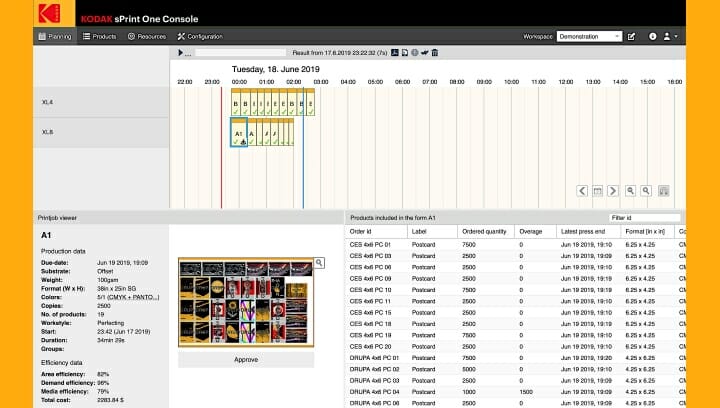Screen dimensions: 720x408
Task: Click the Printjob viewer panel header
Action: (189, 218)
